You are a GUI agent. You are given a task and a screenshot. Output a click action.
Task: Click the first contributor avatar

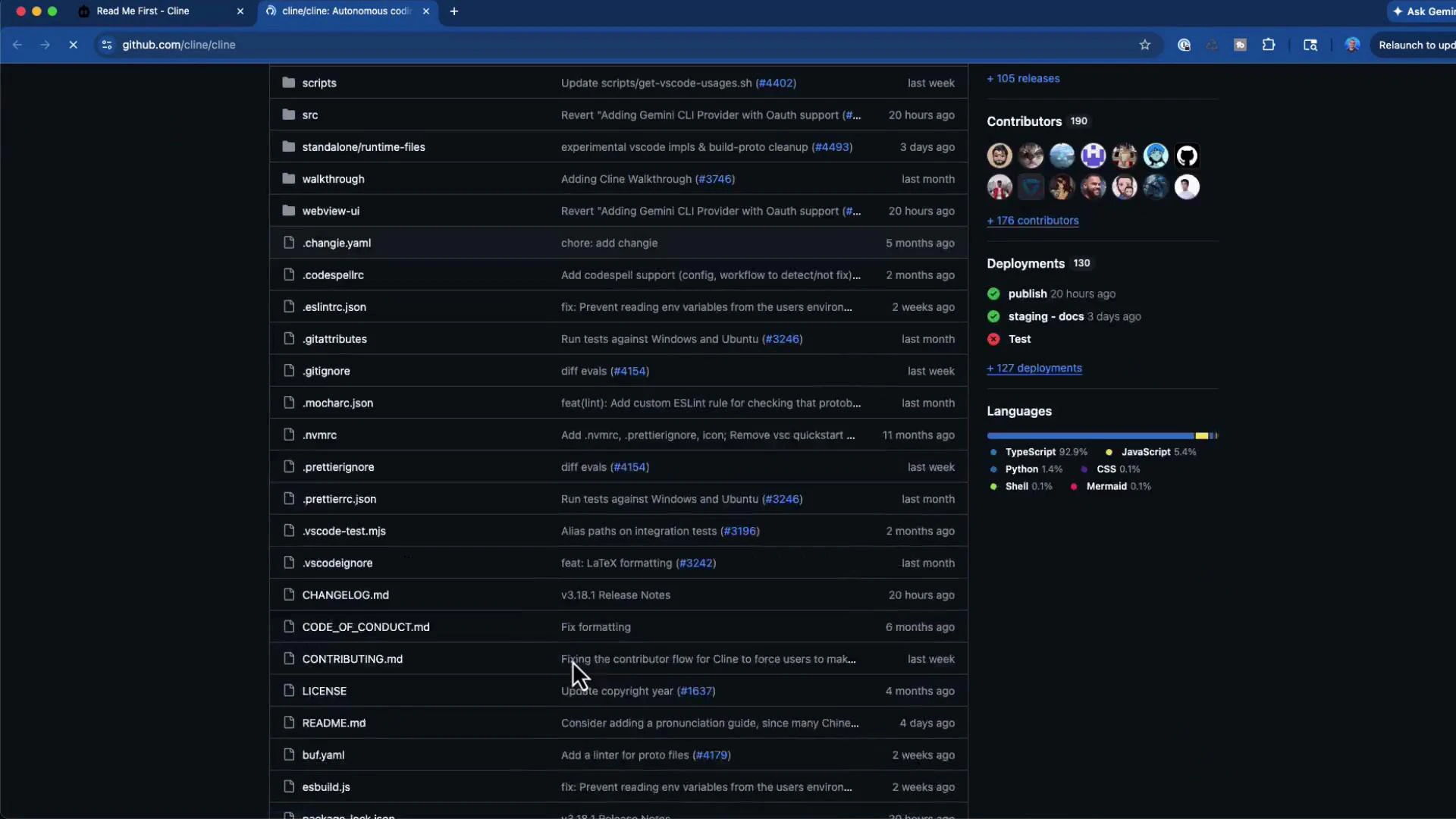coord(999,155)
